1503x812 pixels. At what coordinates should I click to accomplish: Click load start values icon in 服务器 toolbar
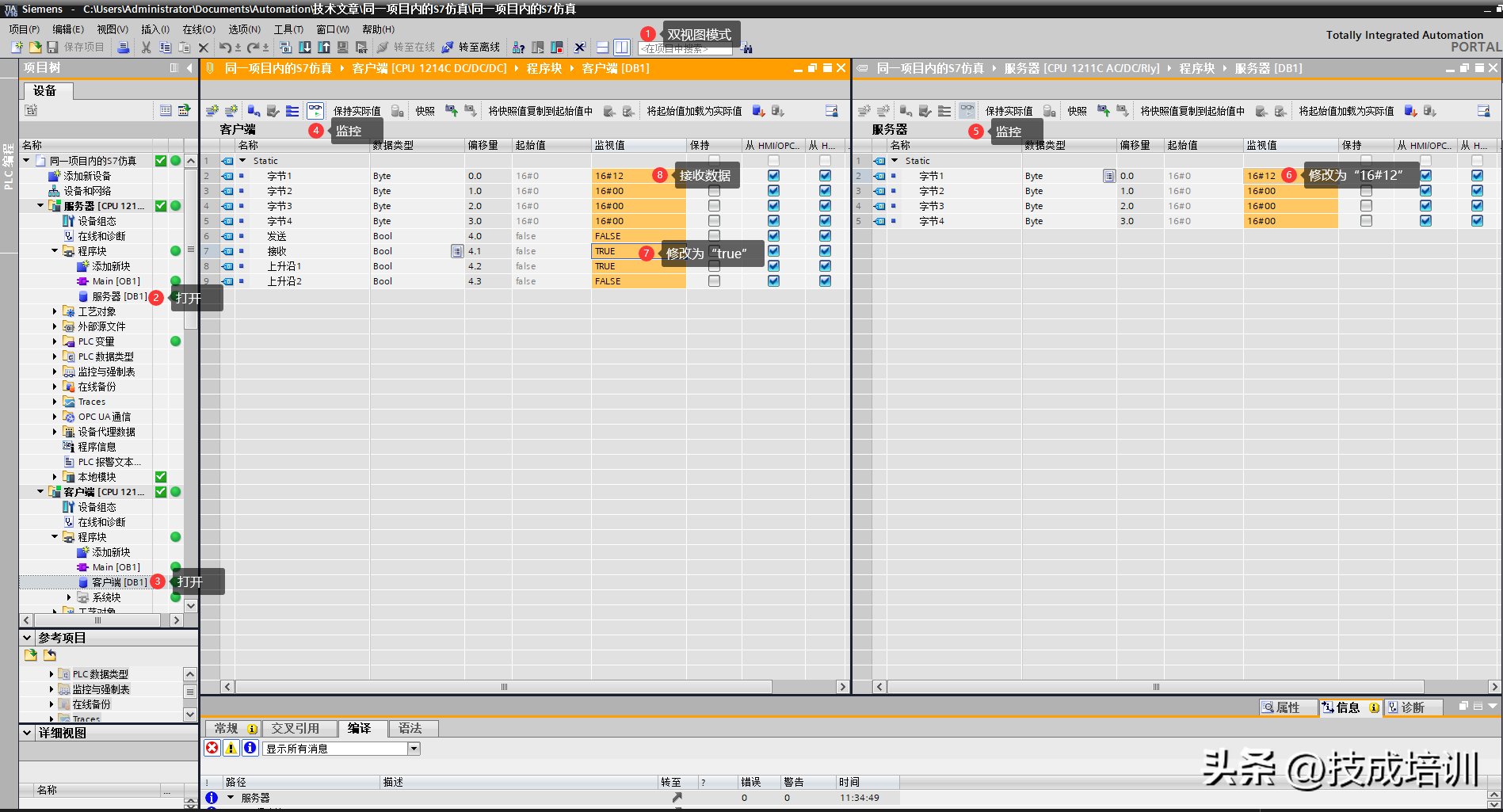click(x=1410, y=111)
